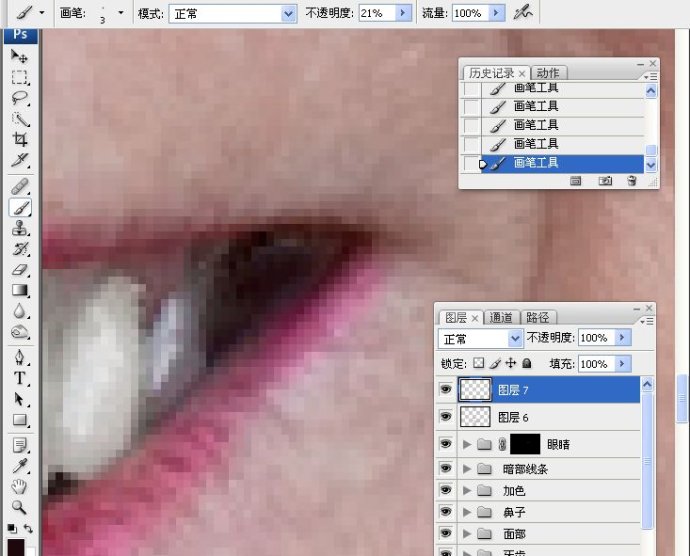Open layer 不透明度 slider arrow

point(622,338)
